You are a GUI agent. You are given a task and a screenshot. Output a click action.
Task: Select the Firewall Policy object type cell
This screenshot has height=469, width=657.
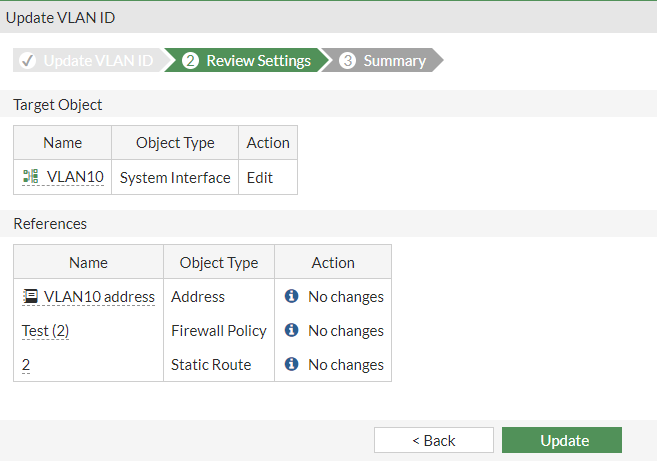coord(219,330)
